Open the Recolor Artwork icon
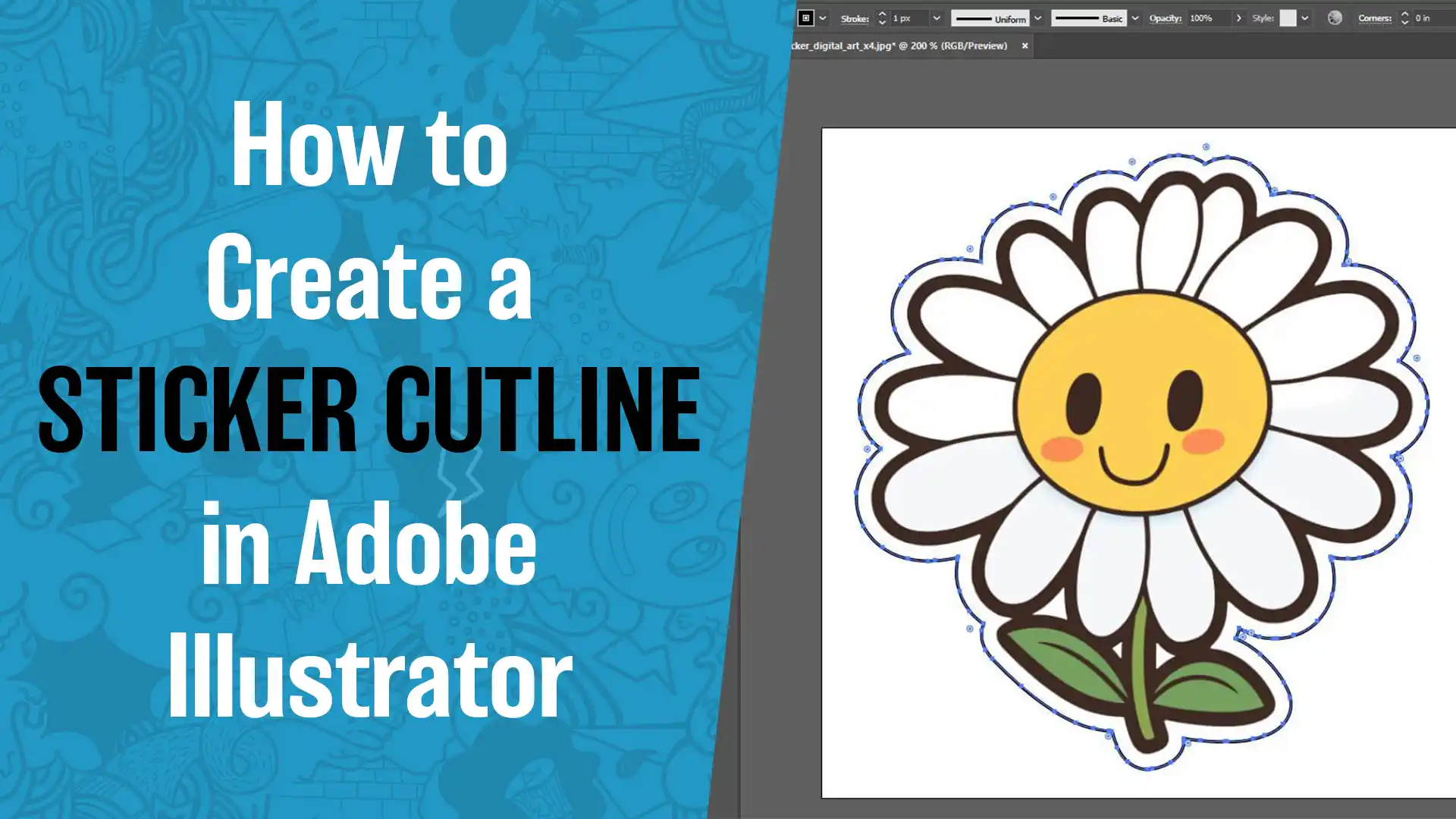This screenshot has width=1456, height=819. click(1335, 18)
